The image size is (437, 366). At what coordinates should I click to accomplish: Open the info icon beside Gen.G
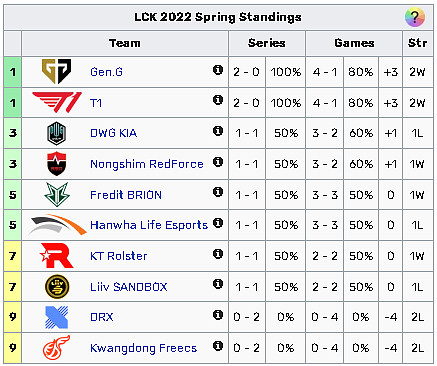click(x=218, y=70)
